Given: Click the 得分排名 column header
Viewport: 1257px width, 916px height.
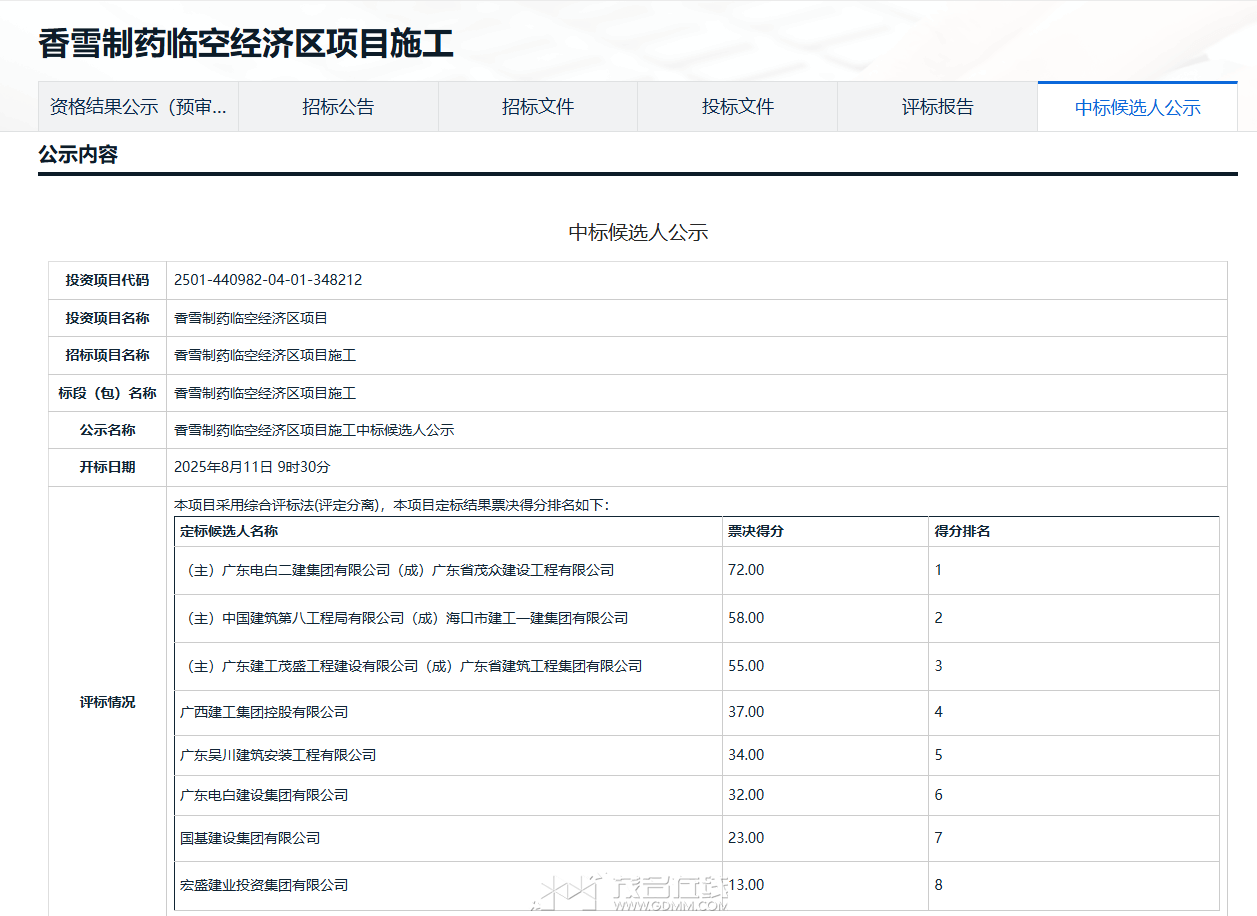Looking at the screenshot, I should (962, 531).
